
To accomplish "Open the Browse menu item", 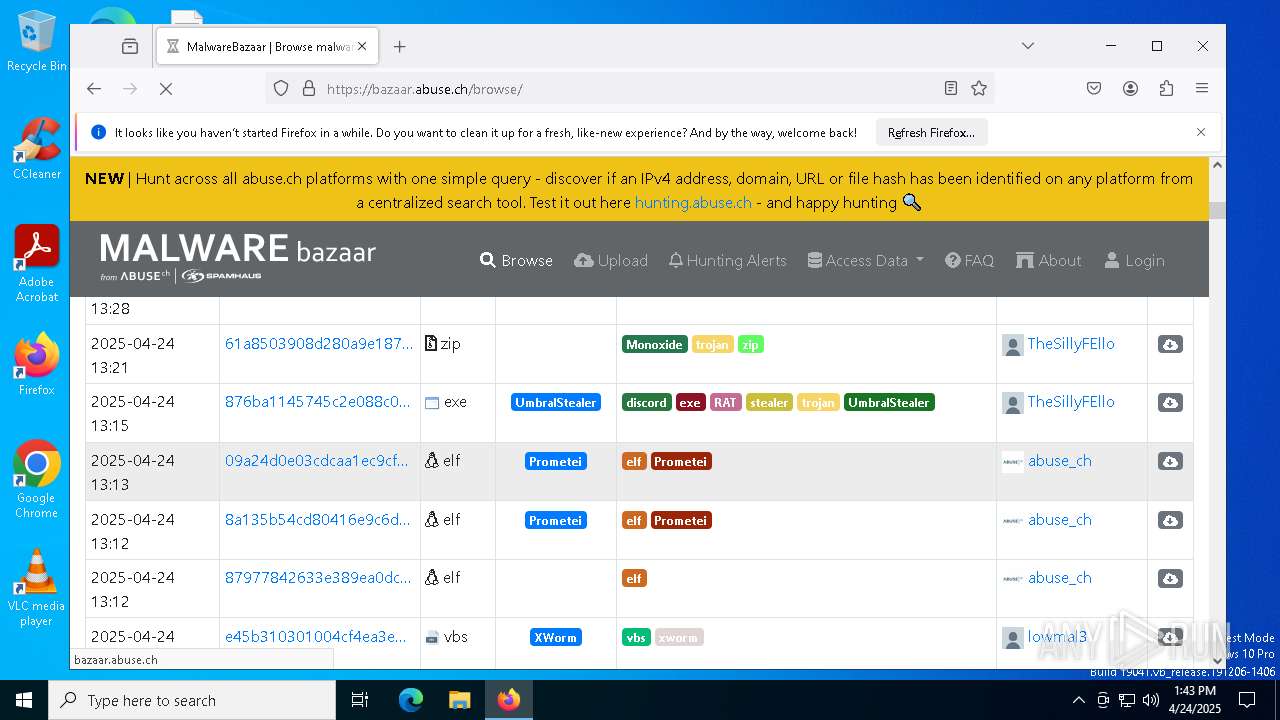I will pos(516,260).
